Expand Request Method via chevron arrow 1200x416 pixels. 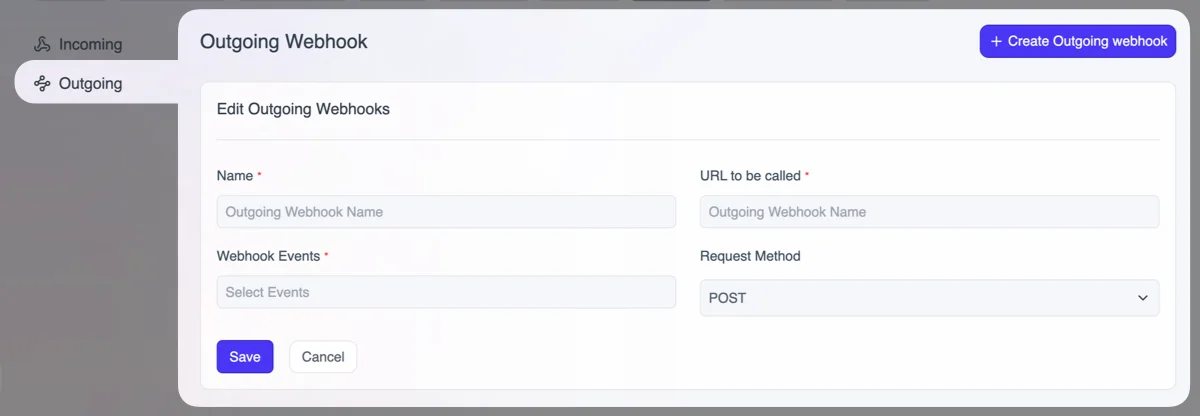tap(1143, 298)
